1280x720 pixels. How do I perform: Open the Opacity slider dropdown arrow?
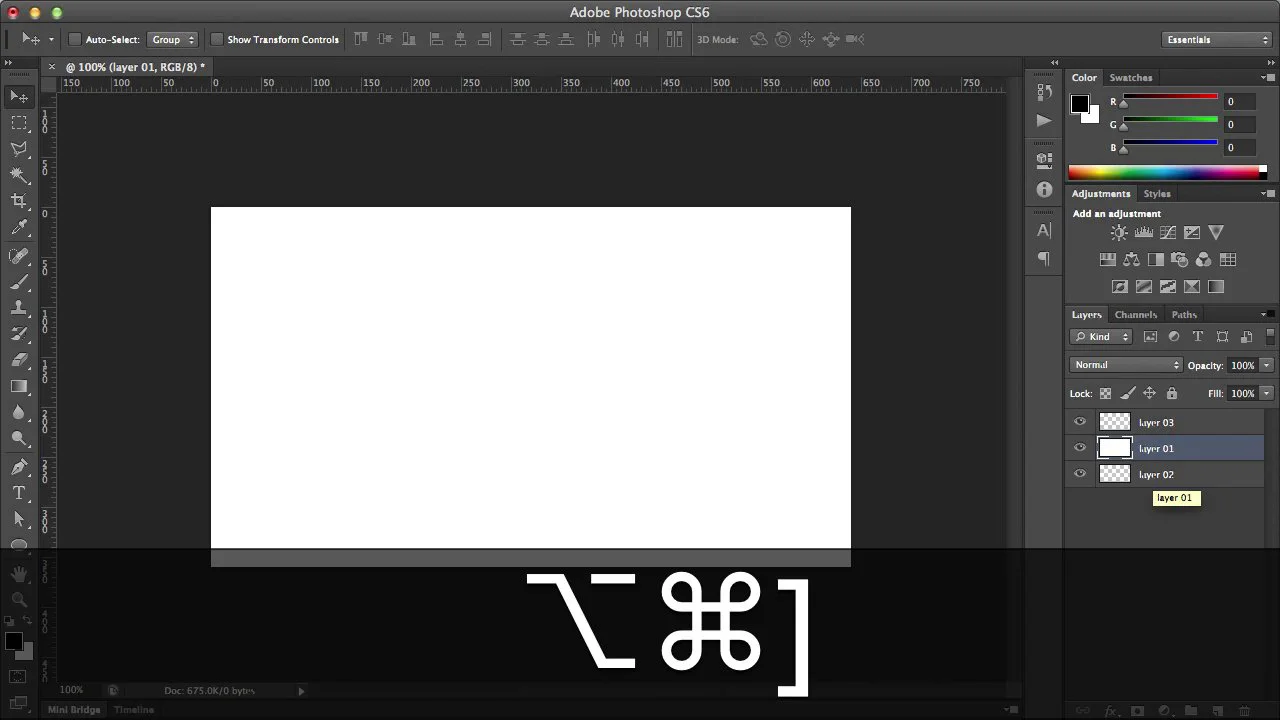[1267, 365]
